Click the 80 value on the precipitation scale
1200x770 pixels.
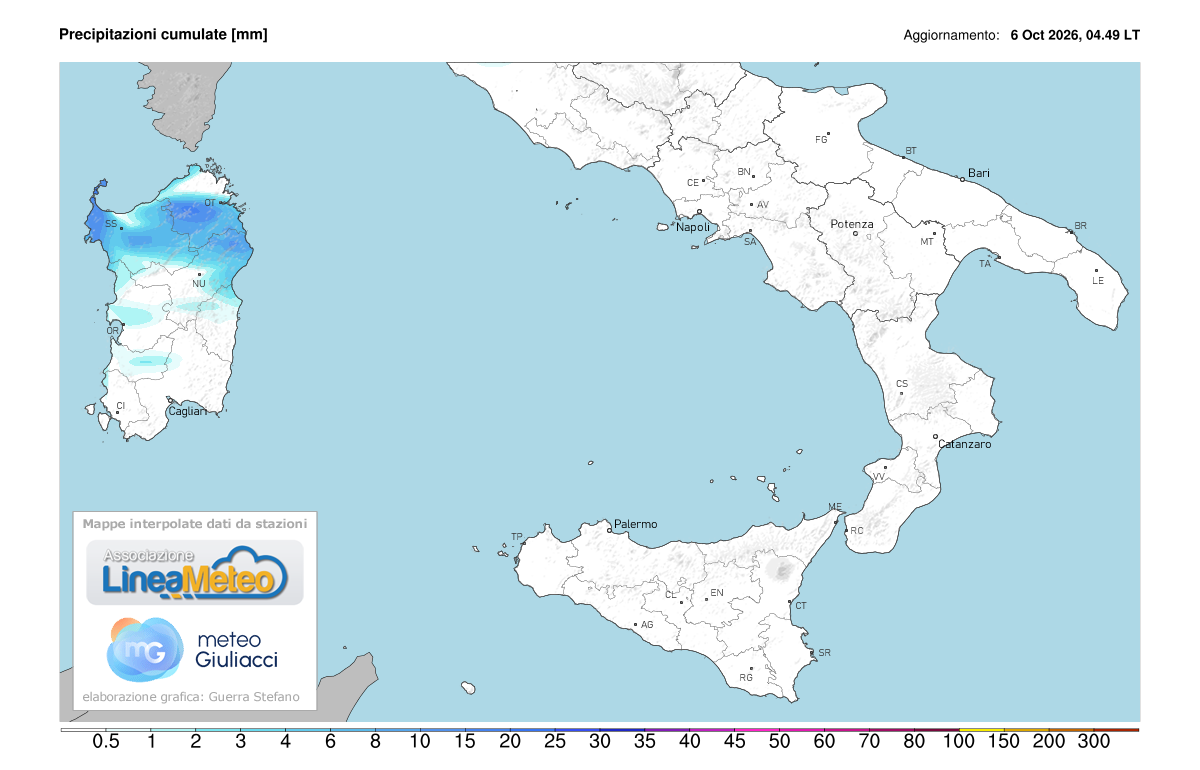tap(915, 742)
